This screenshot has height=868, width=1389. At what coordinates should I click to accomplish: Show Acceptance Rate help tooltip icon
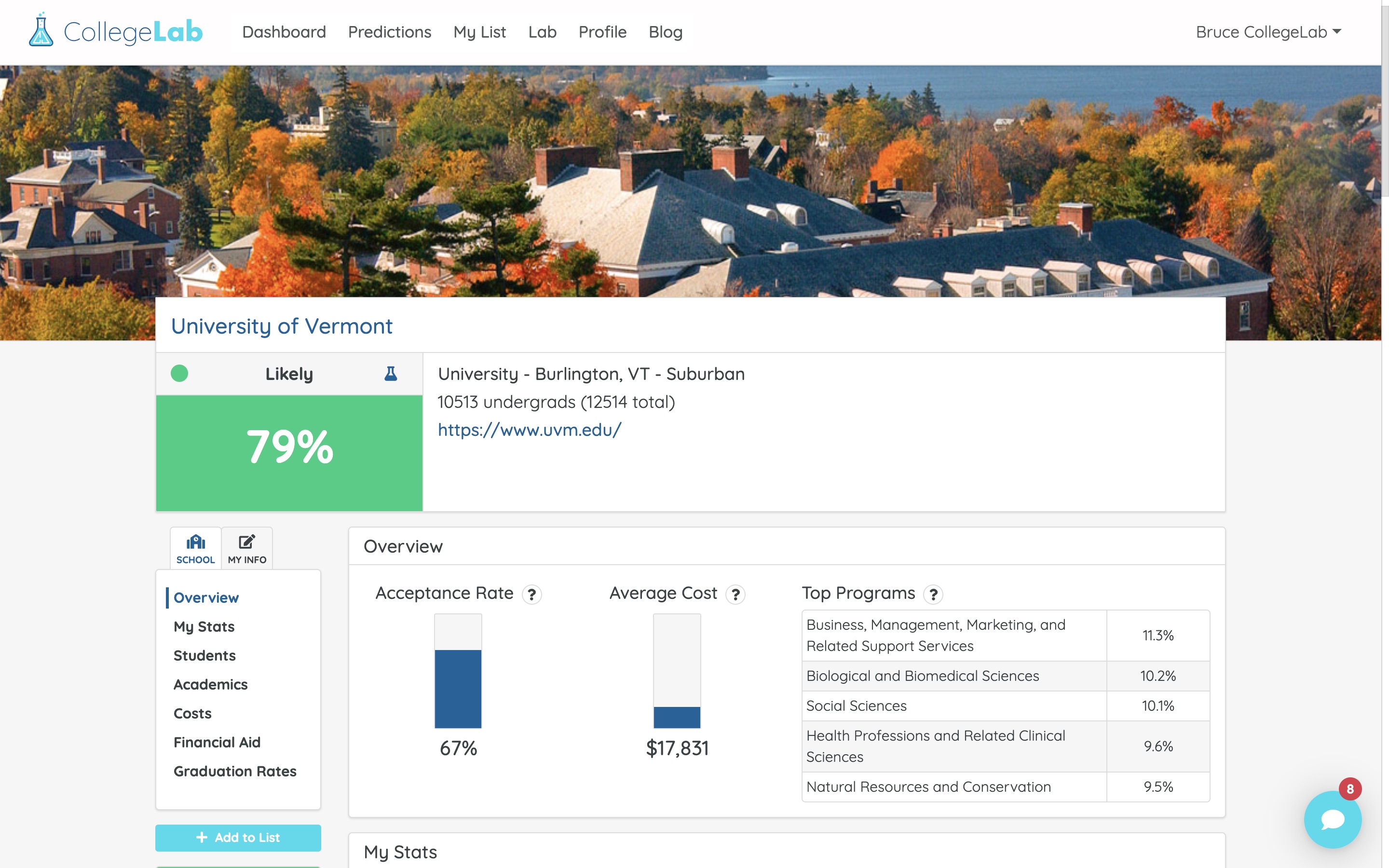click(532, 594)
